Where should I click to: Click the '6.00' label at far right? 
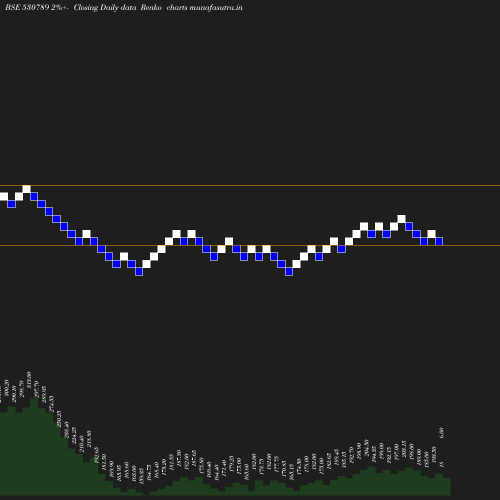[x=442, y=433]
